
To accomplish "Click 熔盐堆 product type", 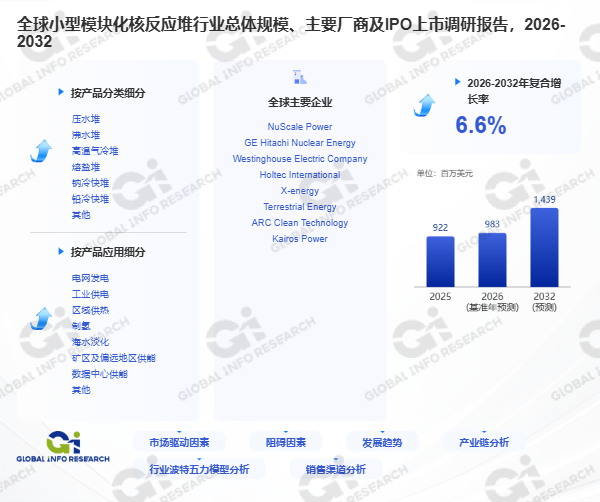I will 86,167.
